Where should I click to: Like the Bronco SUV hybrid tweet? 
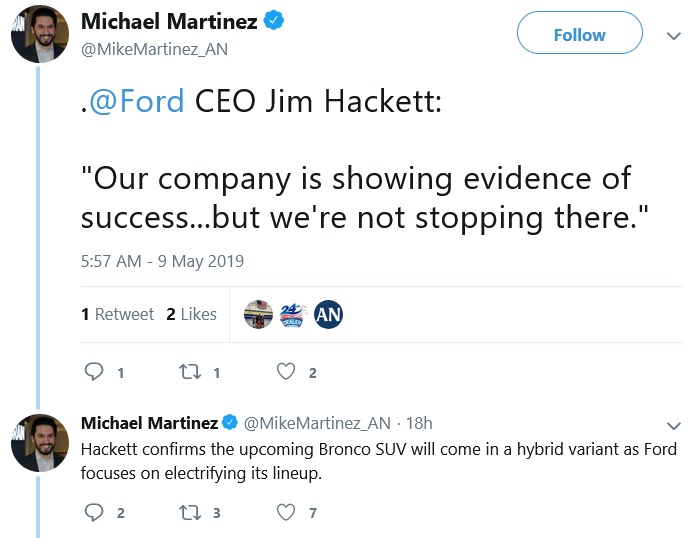tap(286, 512)
